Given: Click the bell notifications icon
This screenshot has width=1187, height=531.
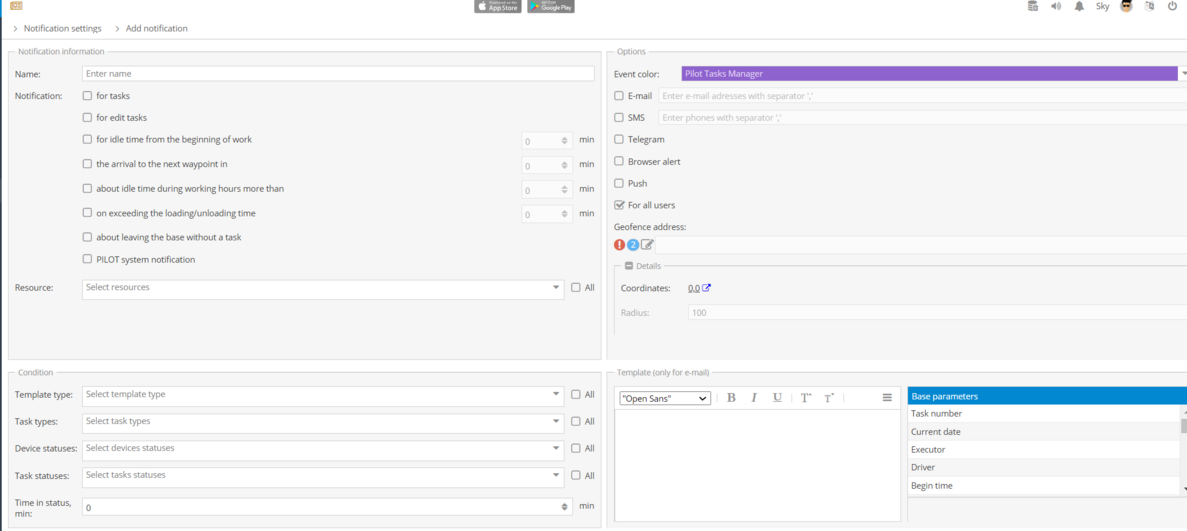Looking at the screenshot, I should pyautogui.click(x=1079, y=6).
